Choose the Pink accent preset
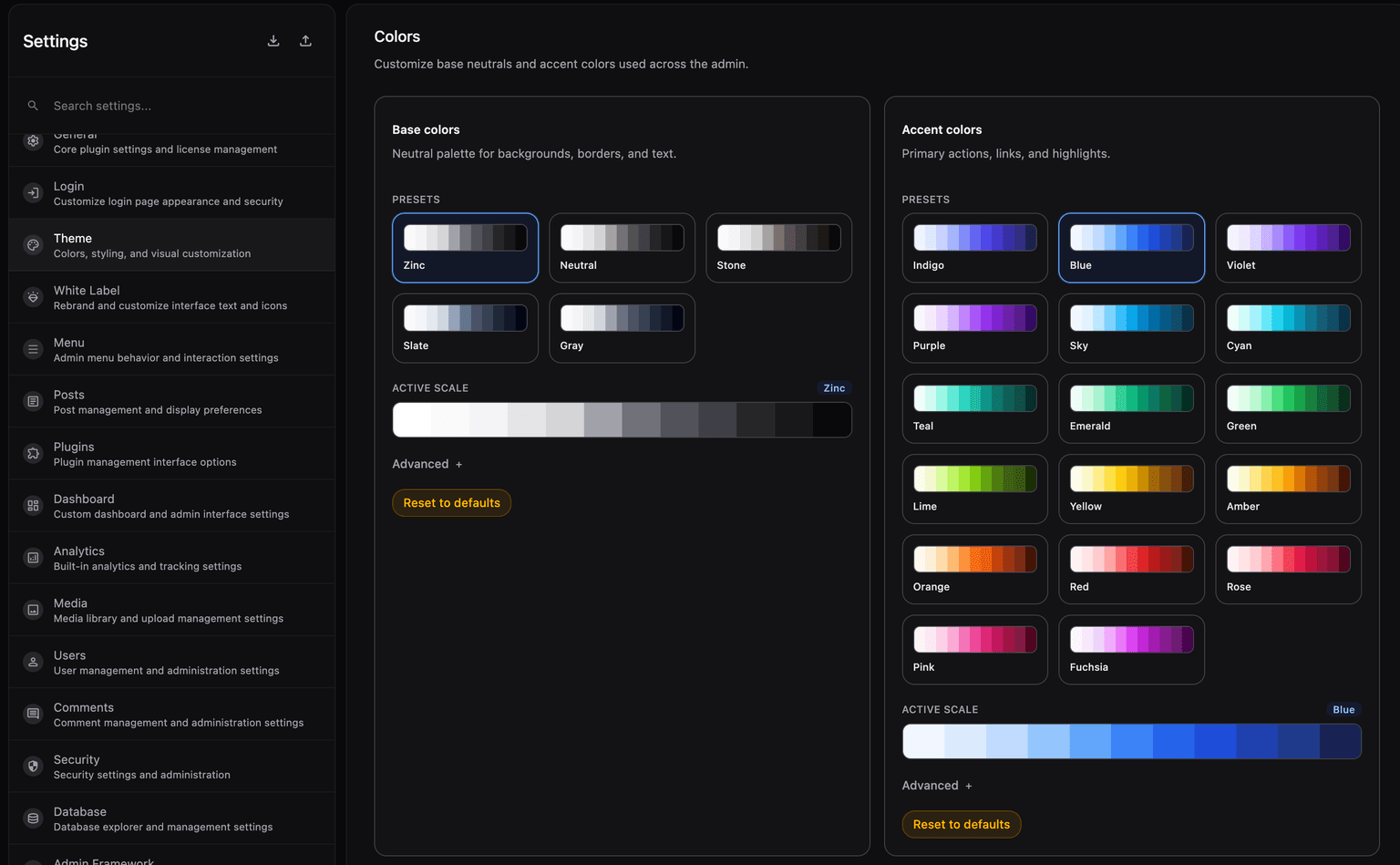This screenshot has width=1400, height=865. coord(974,650)
